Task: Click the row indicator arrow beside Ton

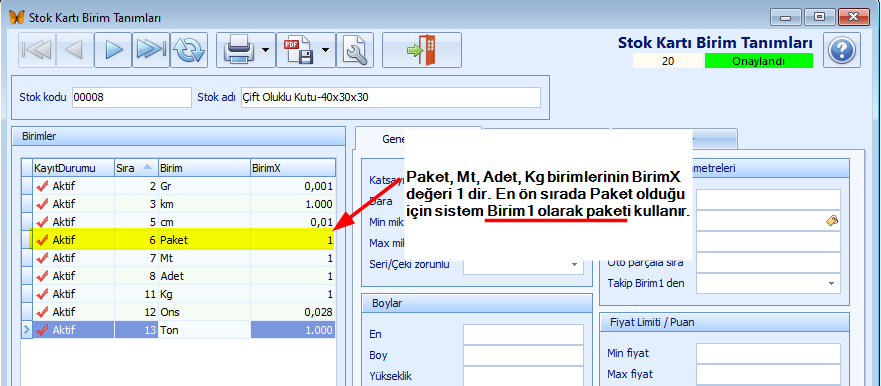Action: click(26, 330)
